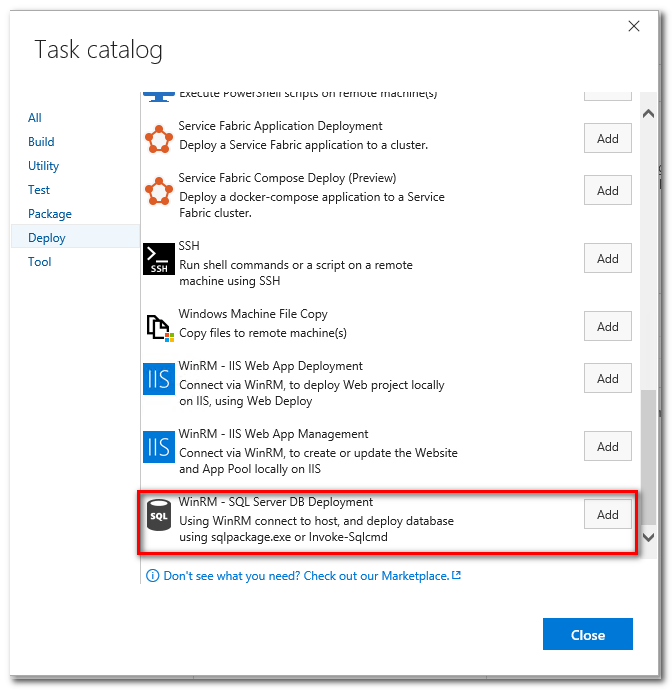Add WinRM SQL Server DB Deployment task
The image size is (672, 690).
(x=607, y=514)
